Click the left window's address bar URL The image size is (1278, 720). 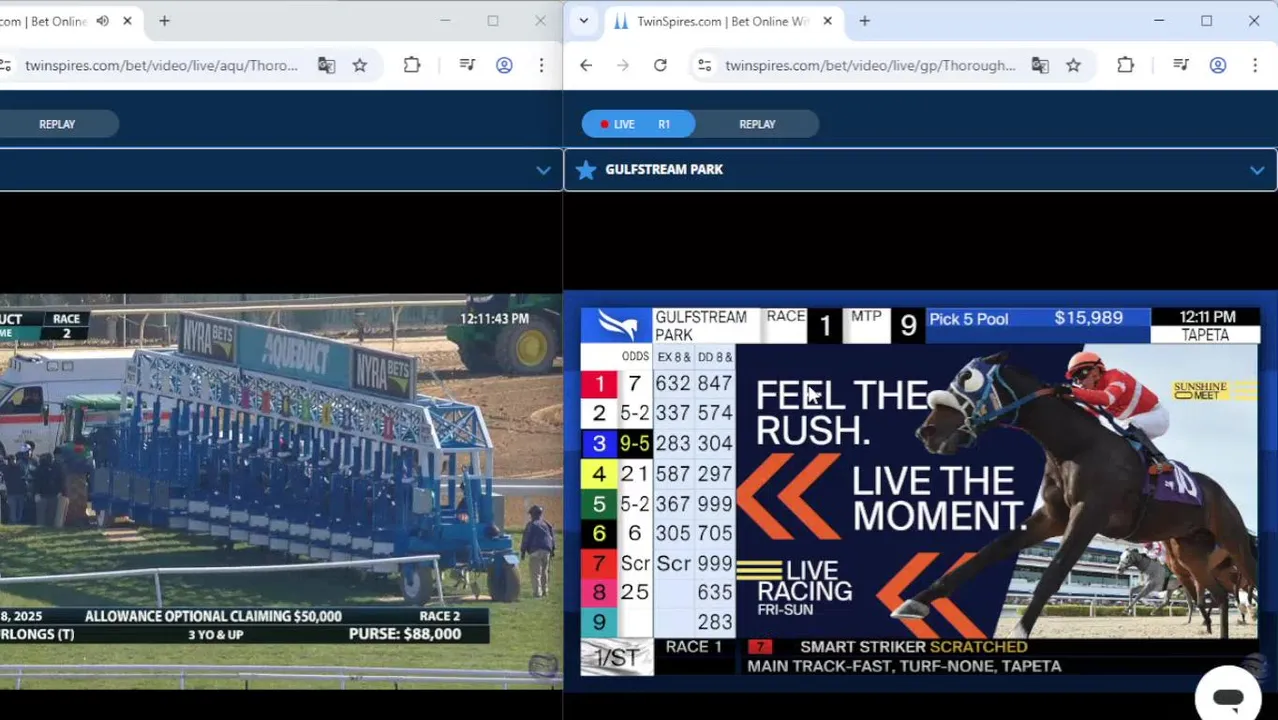click(161, 65)
